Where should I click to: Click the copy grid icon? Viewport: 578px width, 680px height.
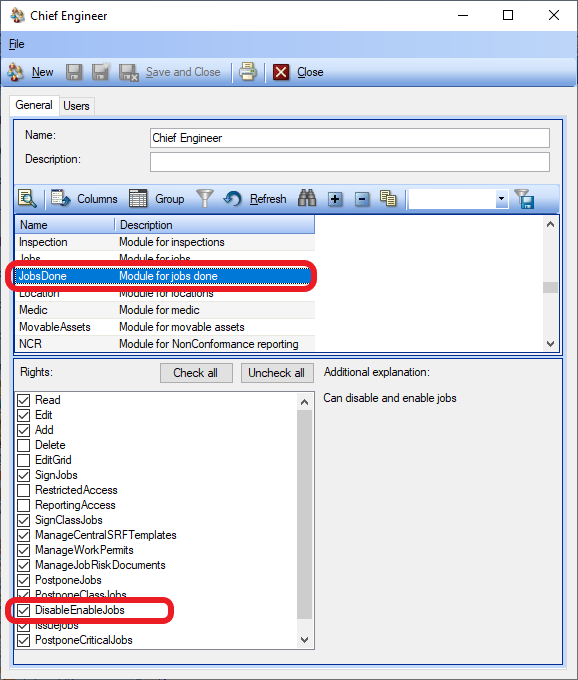[x=388, y=199]
